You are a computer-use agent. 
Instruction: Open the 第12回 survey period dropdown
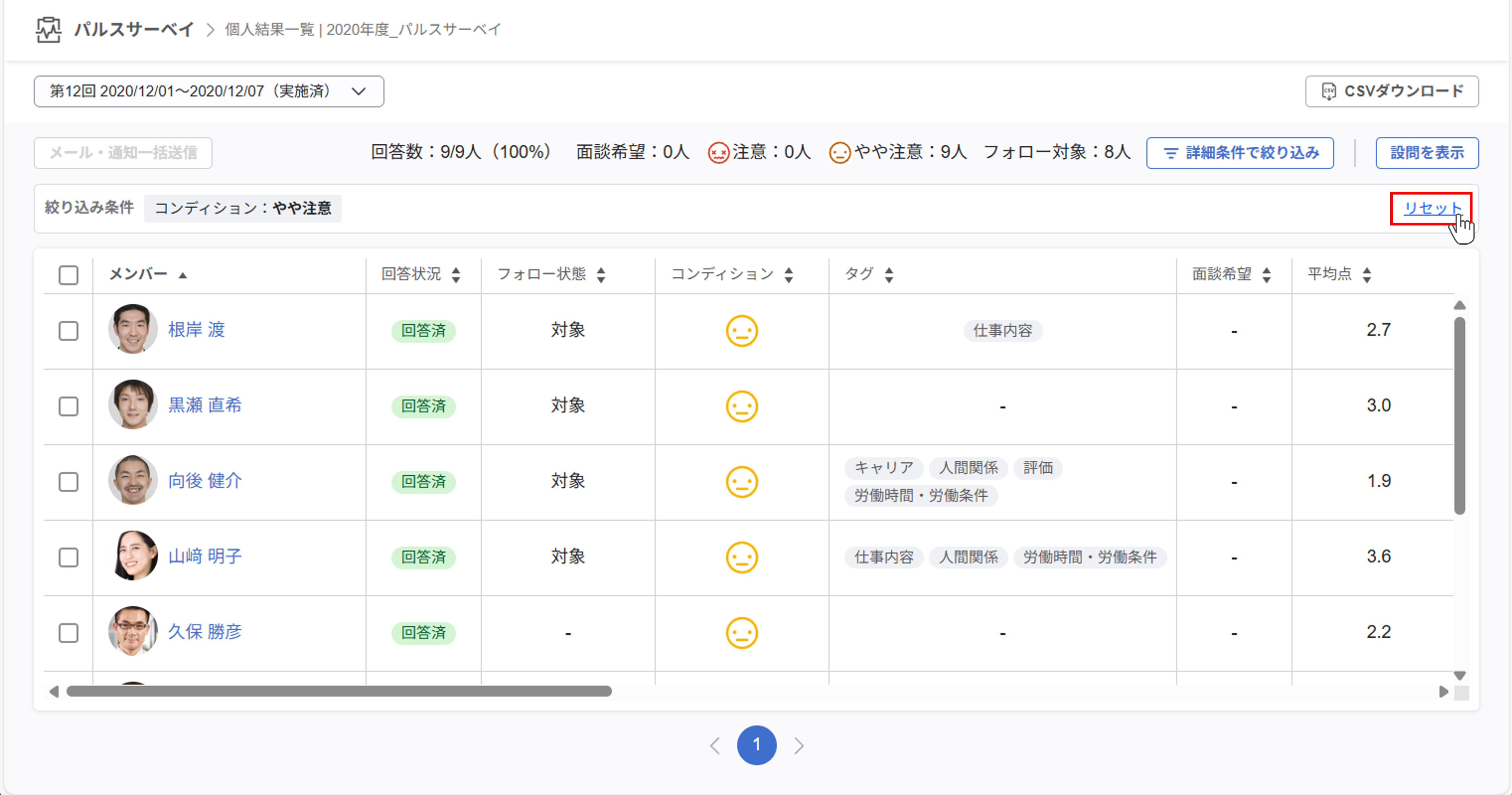(x=209, y=91)
